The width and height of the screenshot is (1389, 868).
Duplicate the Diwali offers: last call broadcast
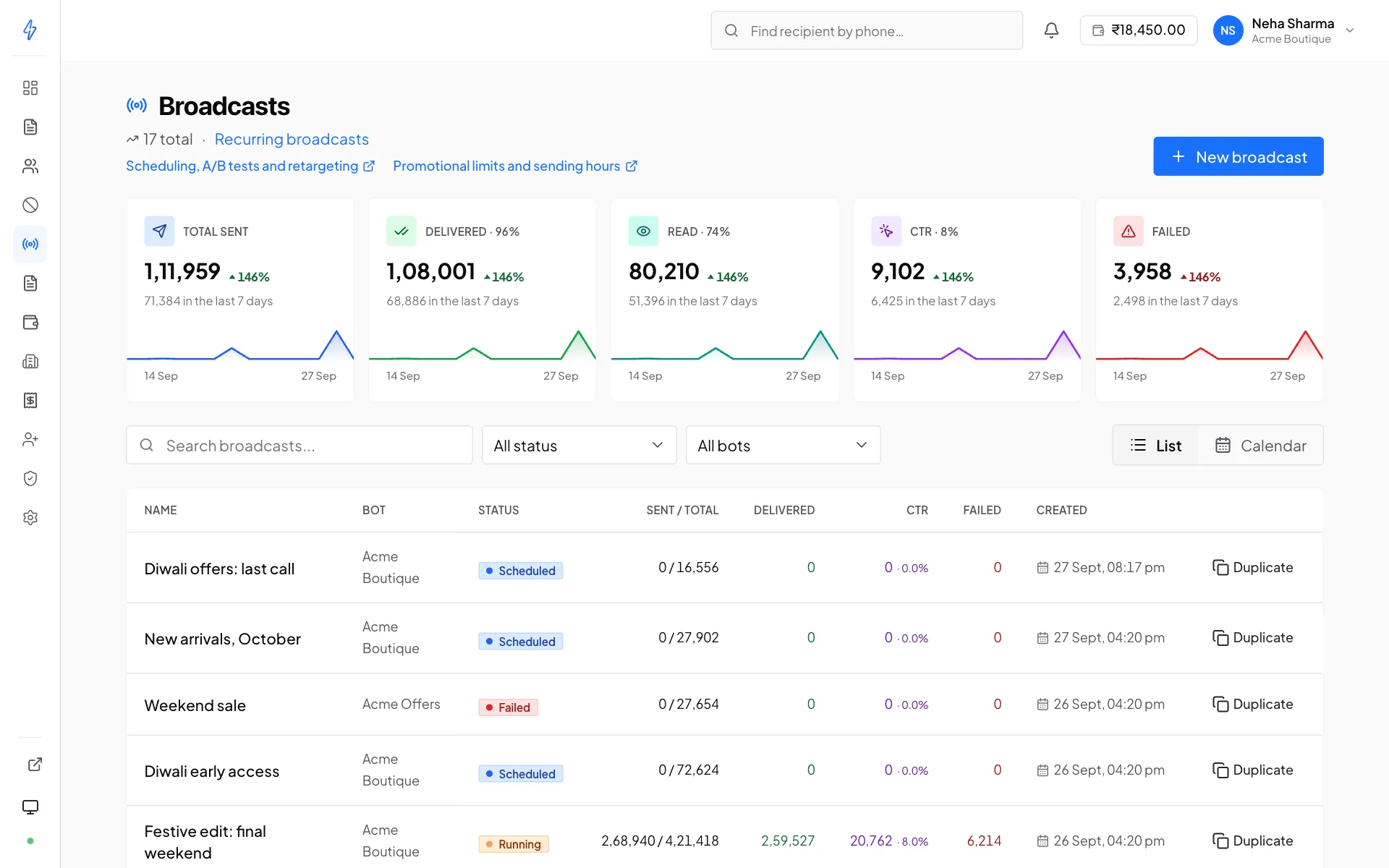(1252, 567)
